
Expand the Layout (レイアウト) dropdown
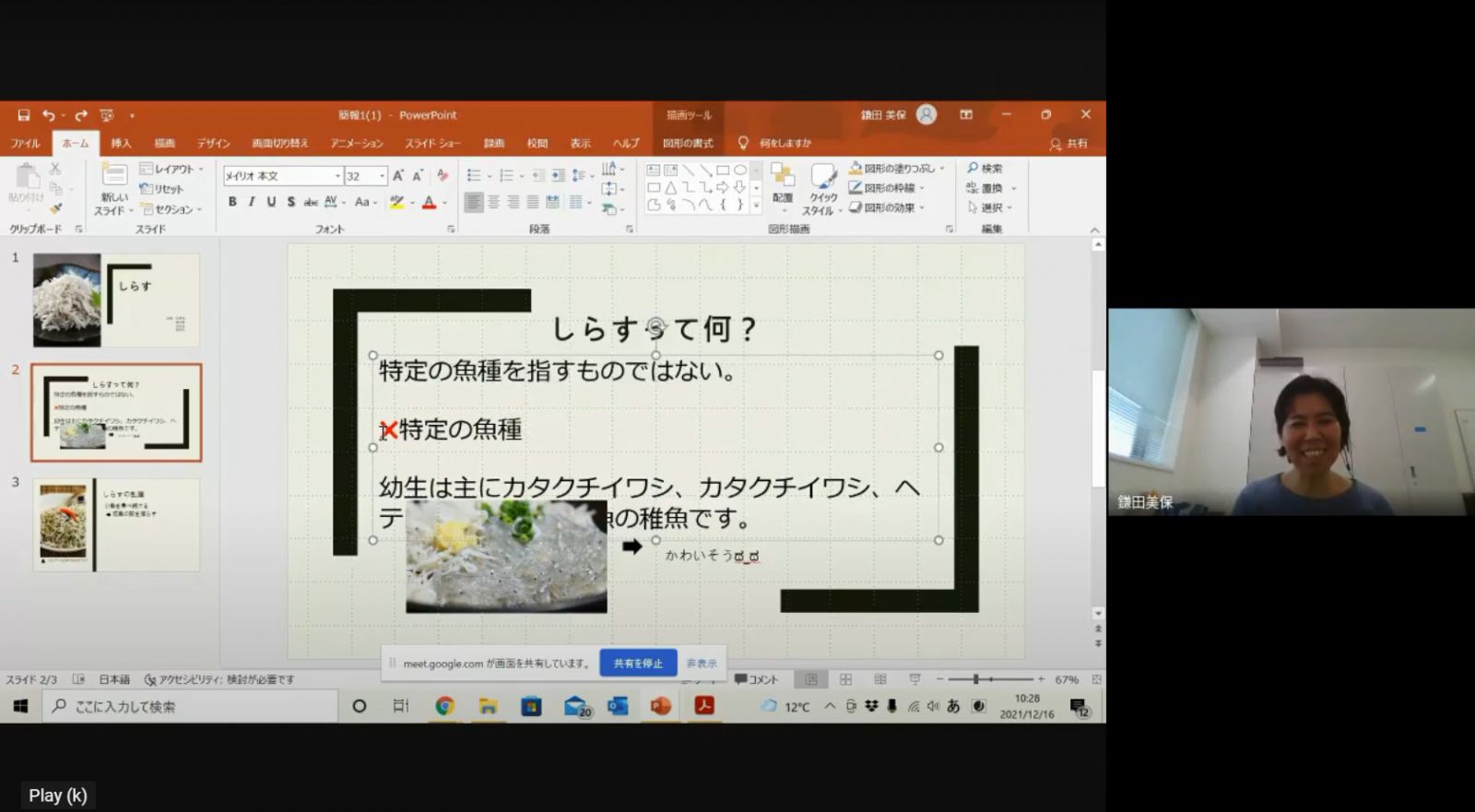coord(172,169)
